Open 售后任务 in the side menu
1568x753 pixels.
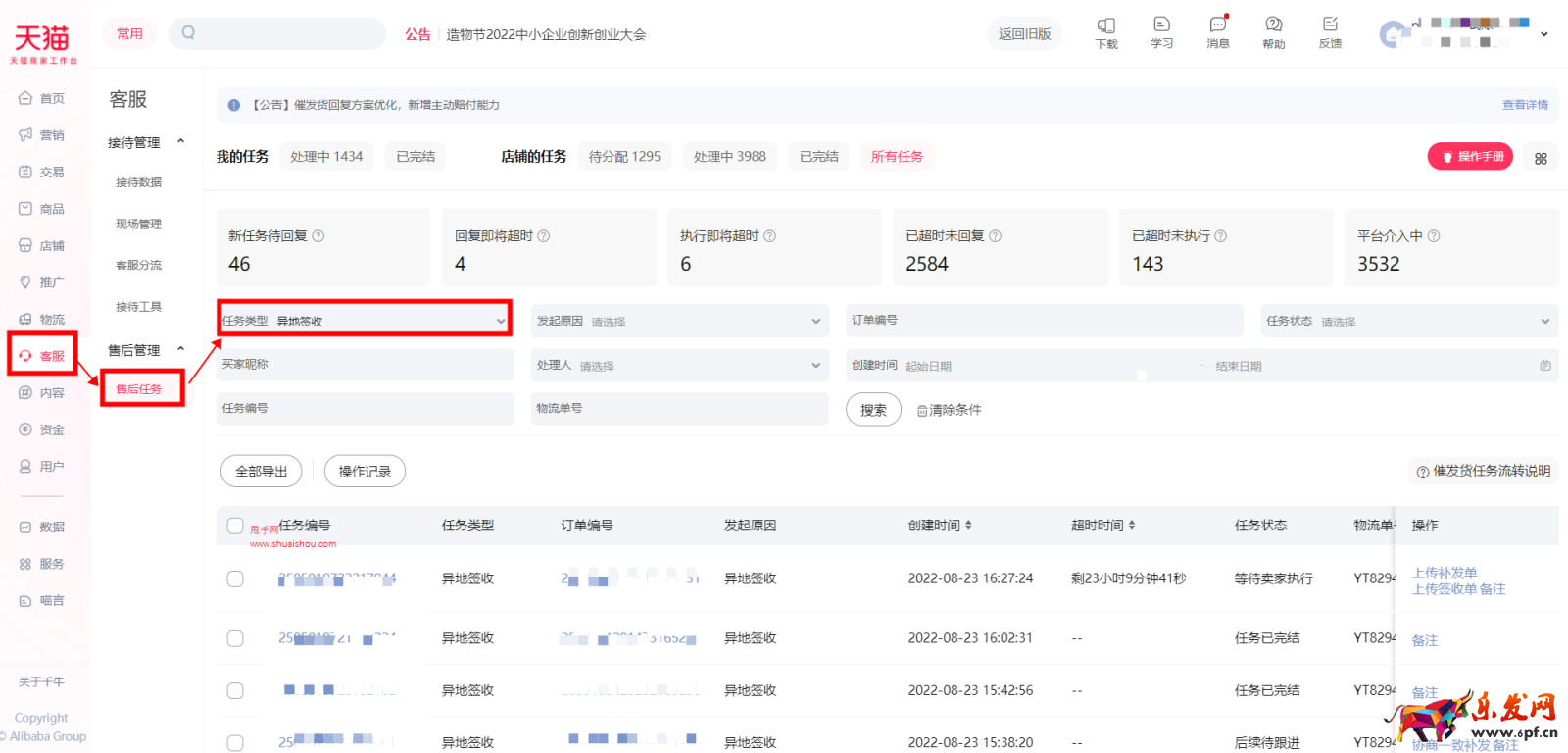pos(139,389)
